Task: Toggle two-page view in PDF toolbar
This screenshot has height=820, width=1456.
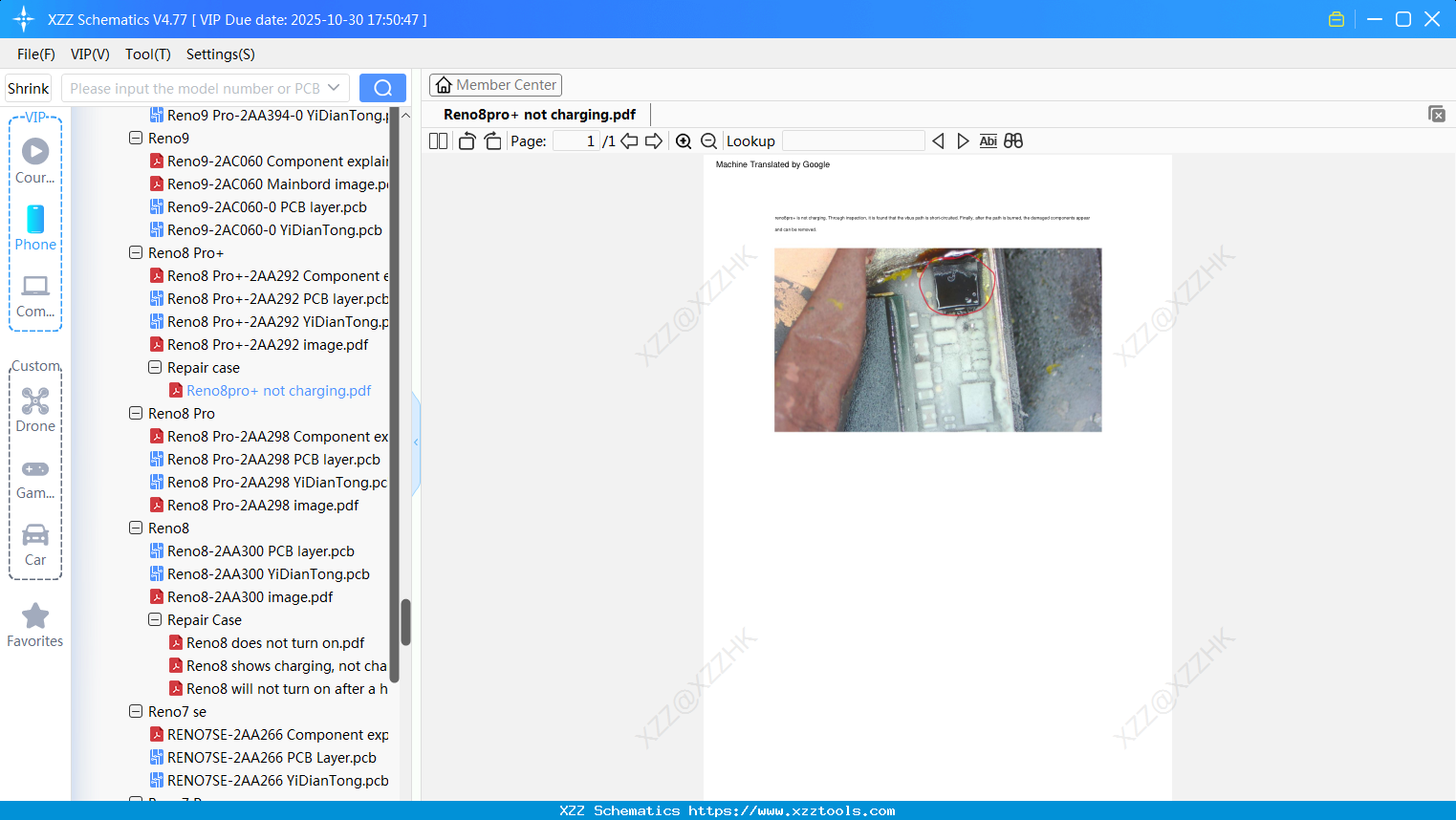Action: coord(439,141)
